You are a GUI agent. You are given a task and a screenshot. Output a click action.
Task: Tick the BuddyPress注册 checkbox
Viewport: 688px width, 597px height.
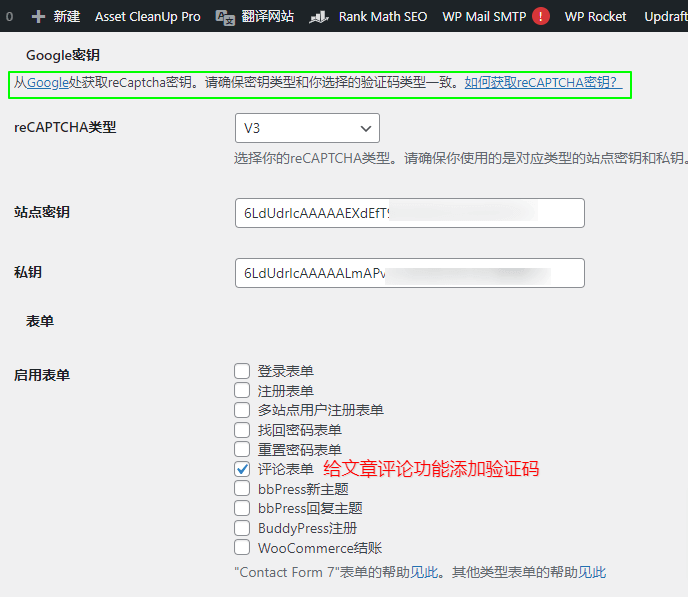pos(242,528)
